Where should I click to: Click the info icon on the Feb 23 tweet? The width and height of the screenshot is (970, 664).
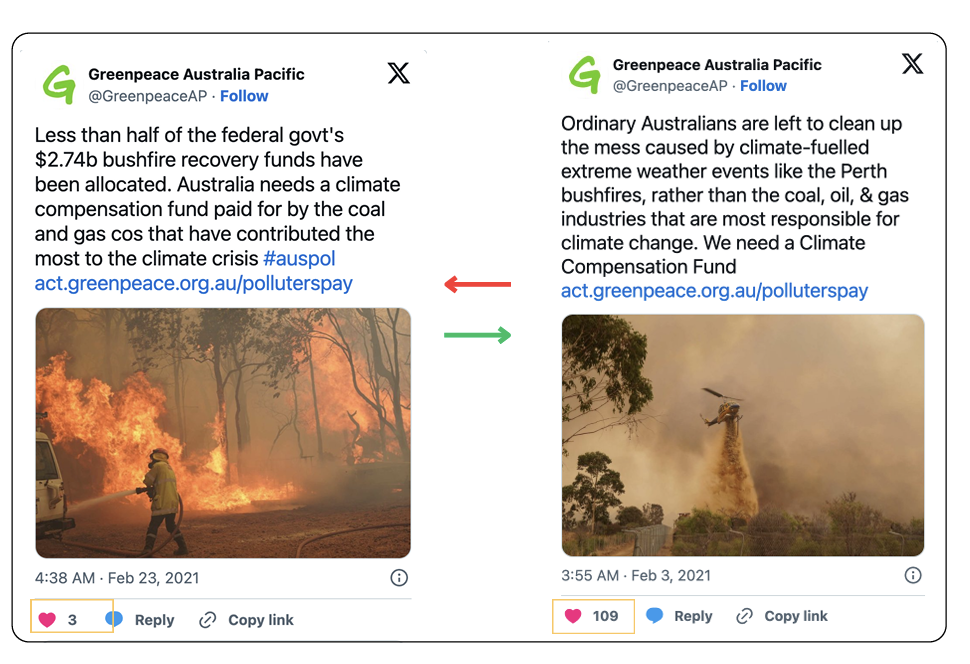pos(398,577)
